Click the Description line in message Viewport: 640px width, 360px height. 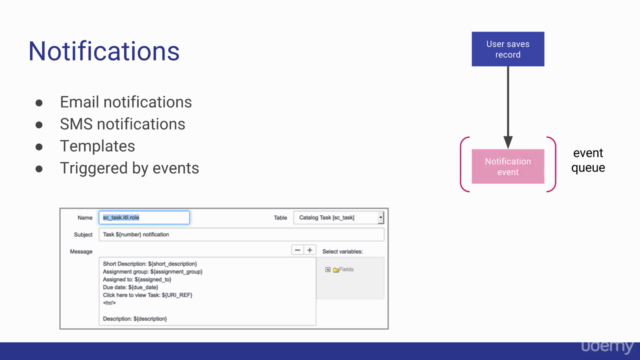[135, 319]
